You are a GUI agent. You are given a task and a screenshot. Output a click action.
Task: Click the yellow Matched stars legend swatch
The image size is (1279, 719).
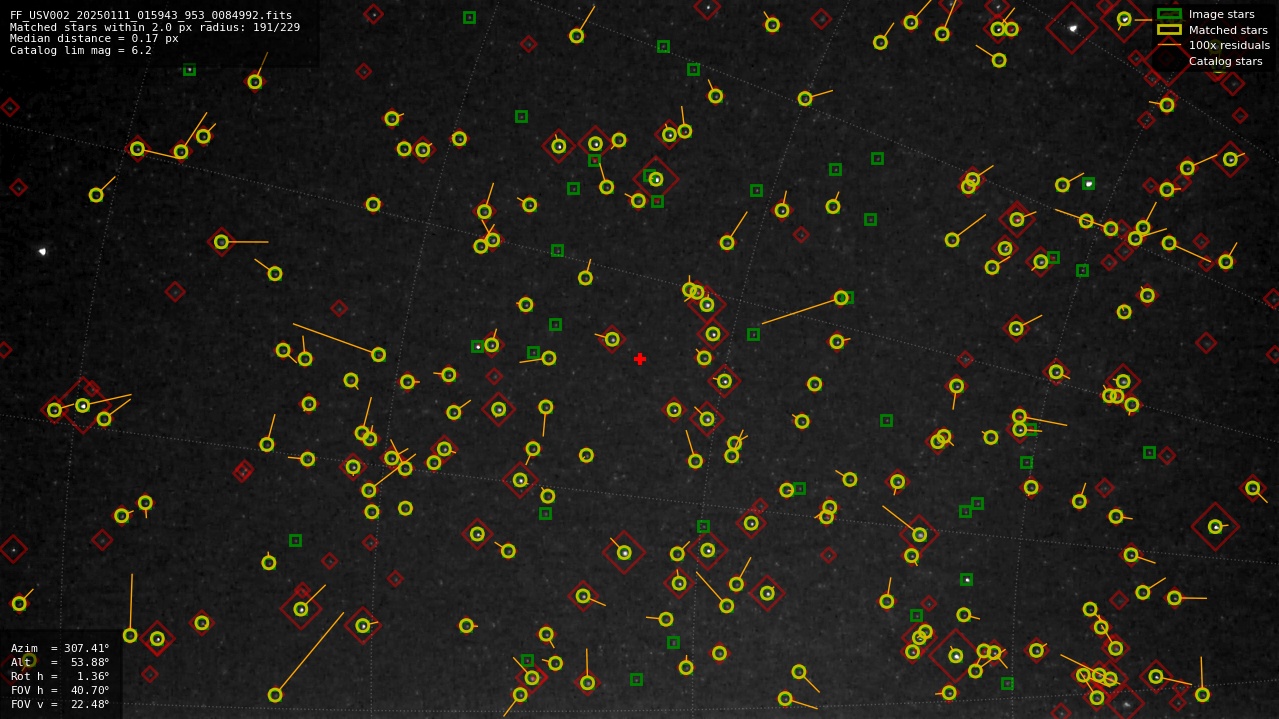pos(1169,30)
